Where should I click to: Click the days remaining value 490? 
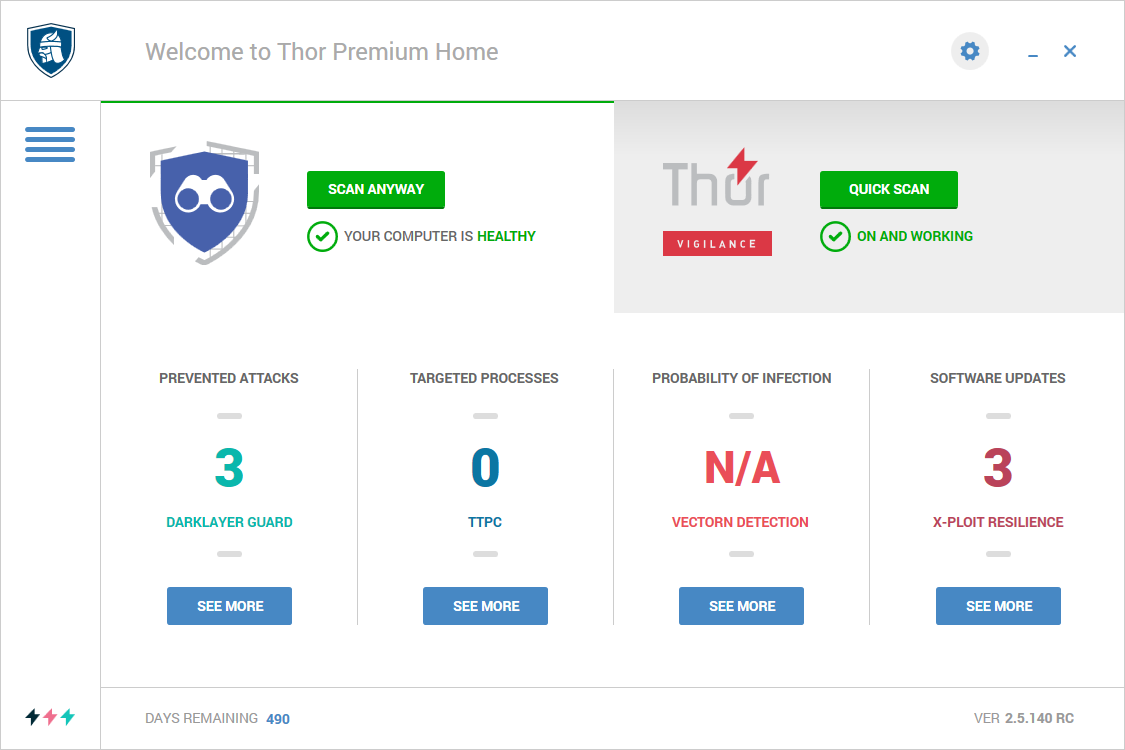pyautogui.click(x=278, y=719)
